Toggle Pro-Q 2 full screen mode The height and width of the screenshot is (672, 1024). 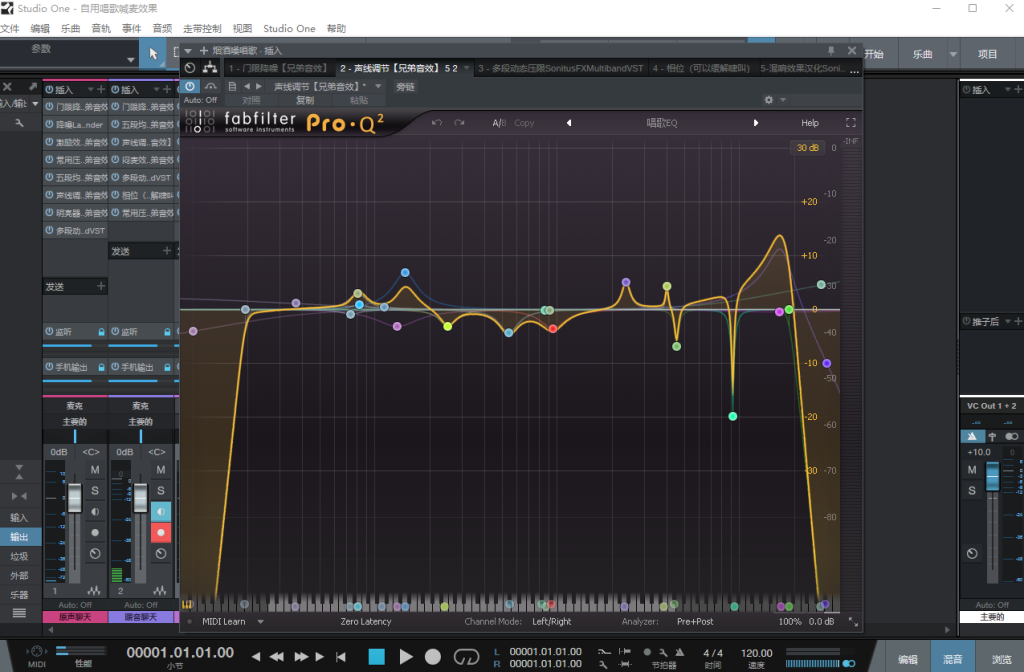click(851, 123)
